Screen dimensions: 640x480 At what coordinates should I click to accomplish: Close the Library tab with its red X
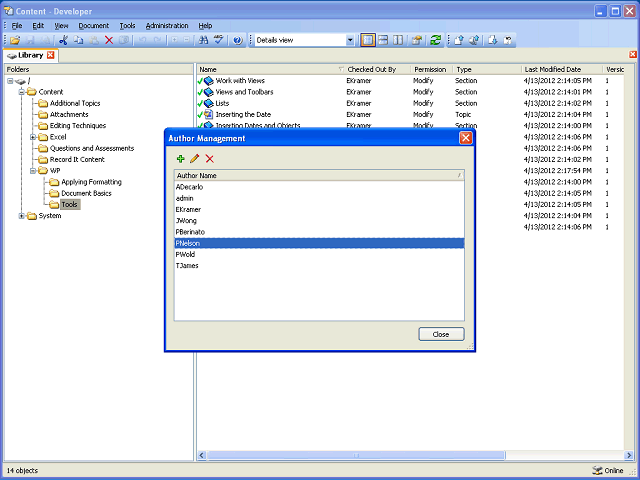tap(51, 55)
